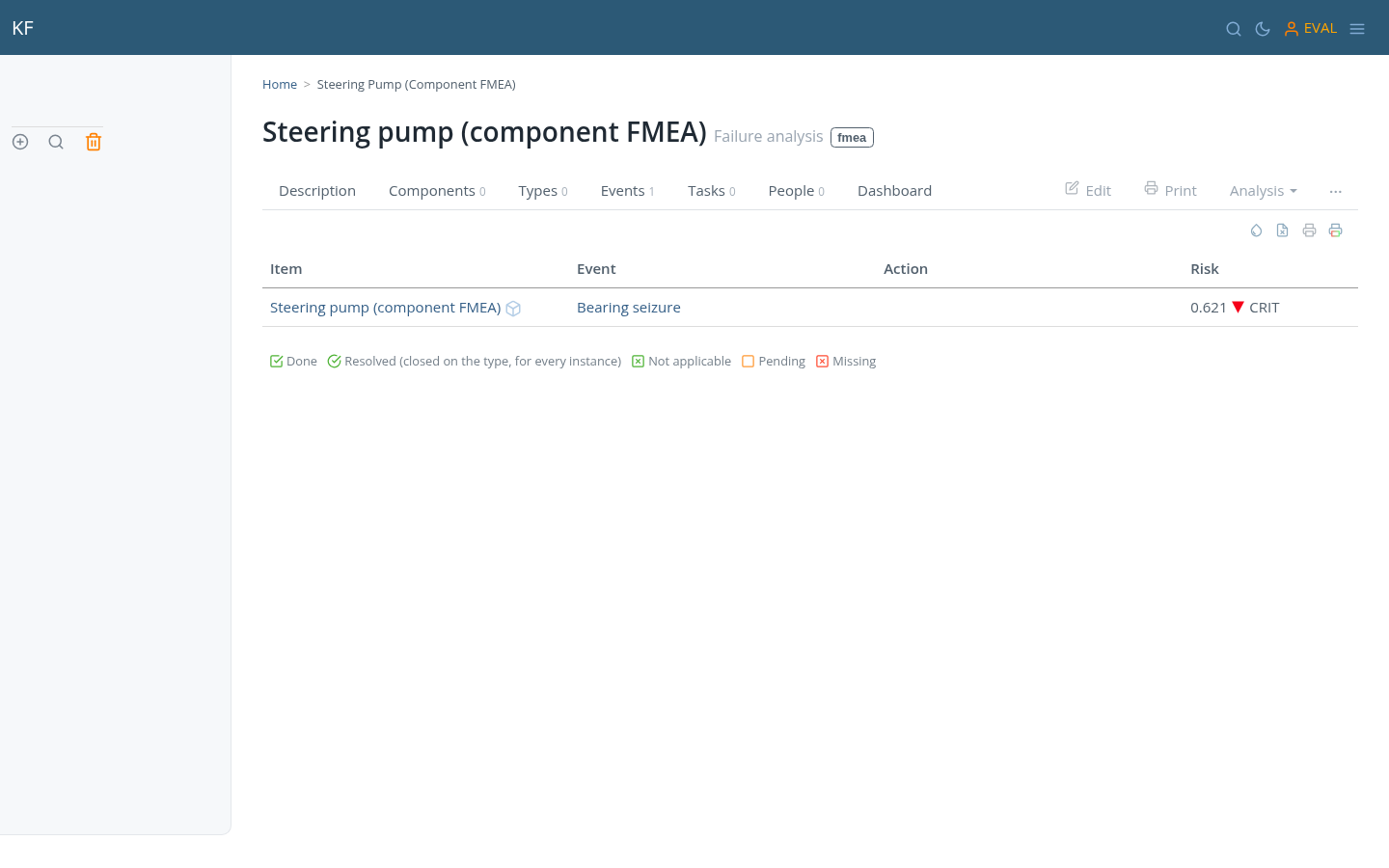Image resolution: width=1389 pixels, height=868 pixels.
Task: Go to Home in the breadcrumb
Action: click(280, 85)
